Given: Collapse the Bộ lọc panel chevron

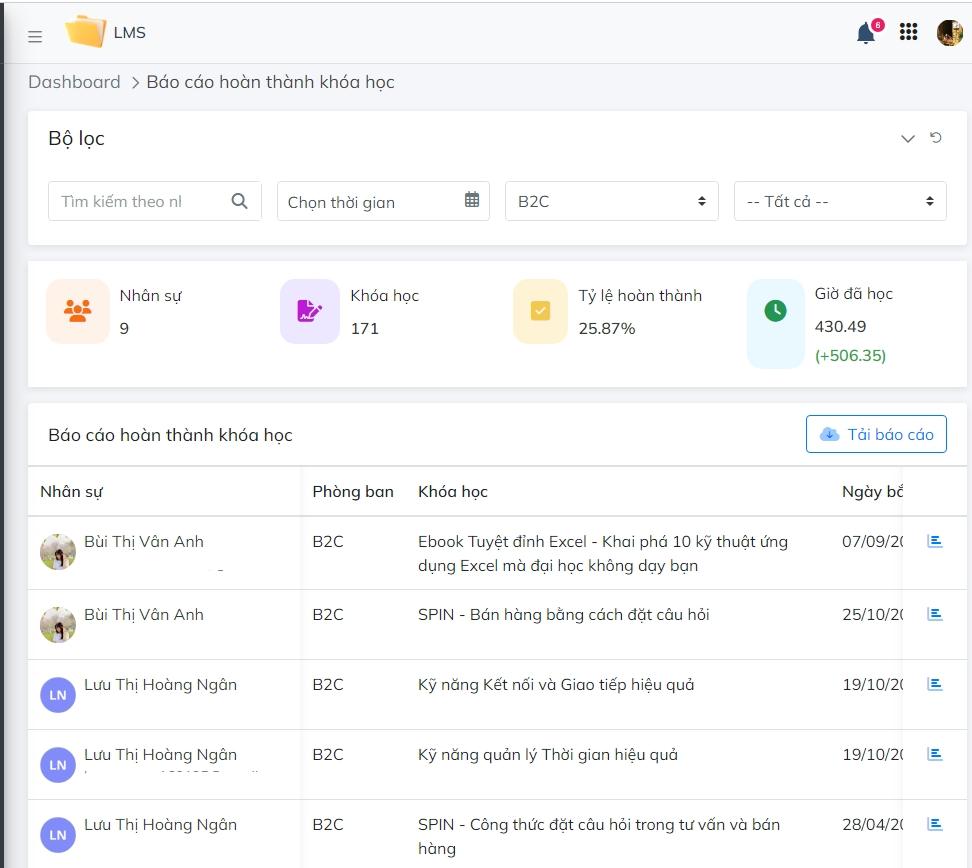Looking at the screenshot, I should 908,138.
